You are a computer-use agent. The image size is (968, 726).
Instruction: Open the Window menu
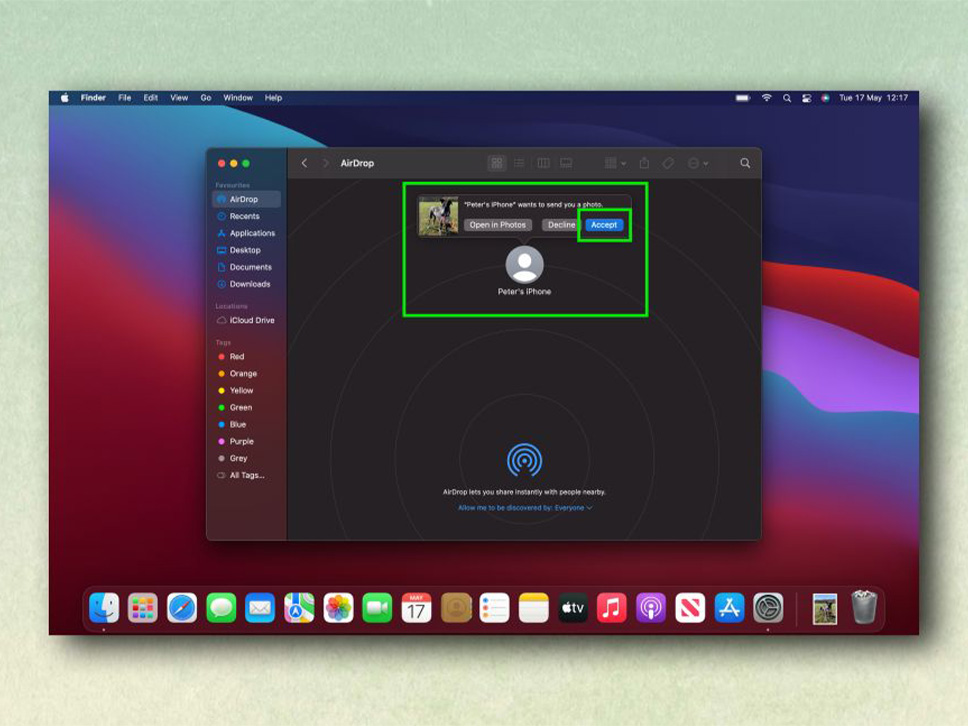[x=238, y=98]
